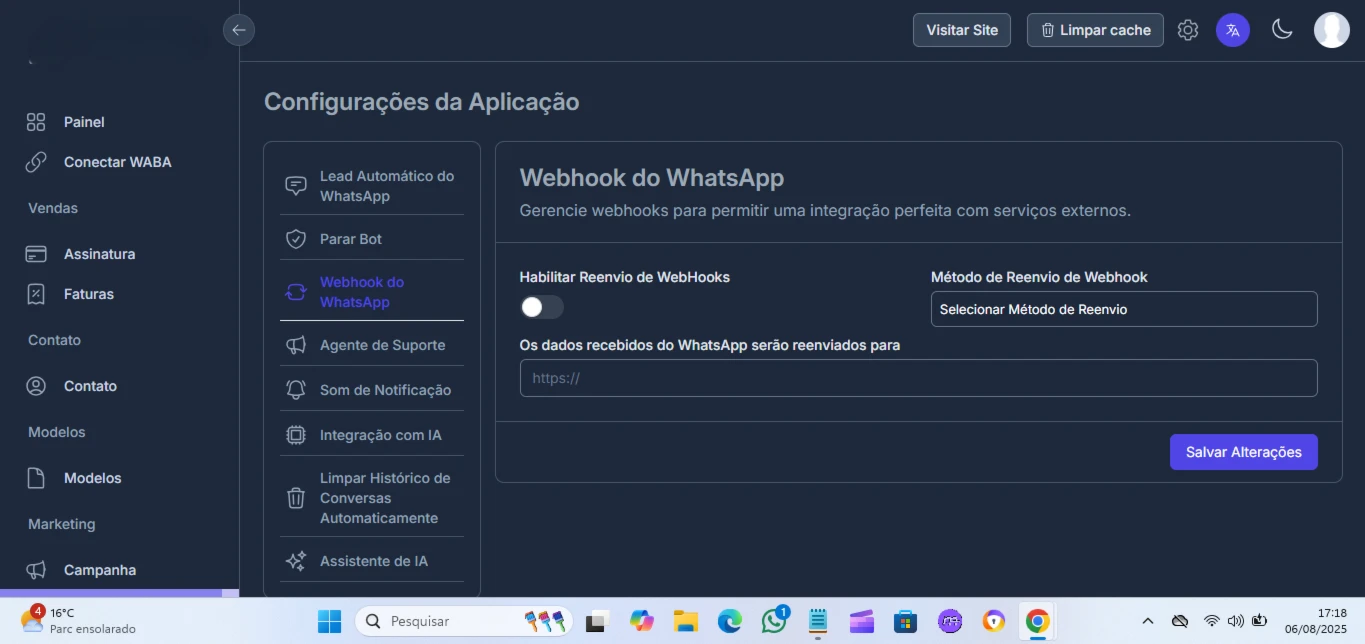Open the Wi-Fi network tray icon
Screen dimensions: 1365x644
(1211, 621)
